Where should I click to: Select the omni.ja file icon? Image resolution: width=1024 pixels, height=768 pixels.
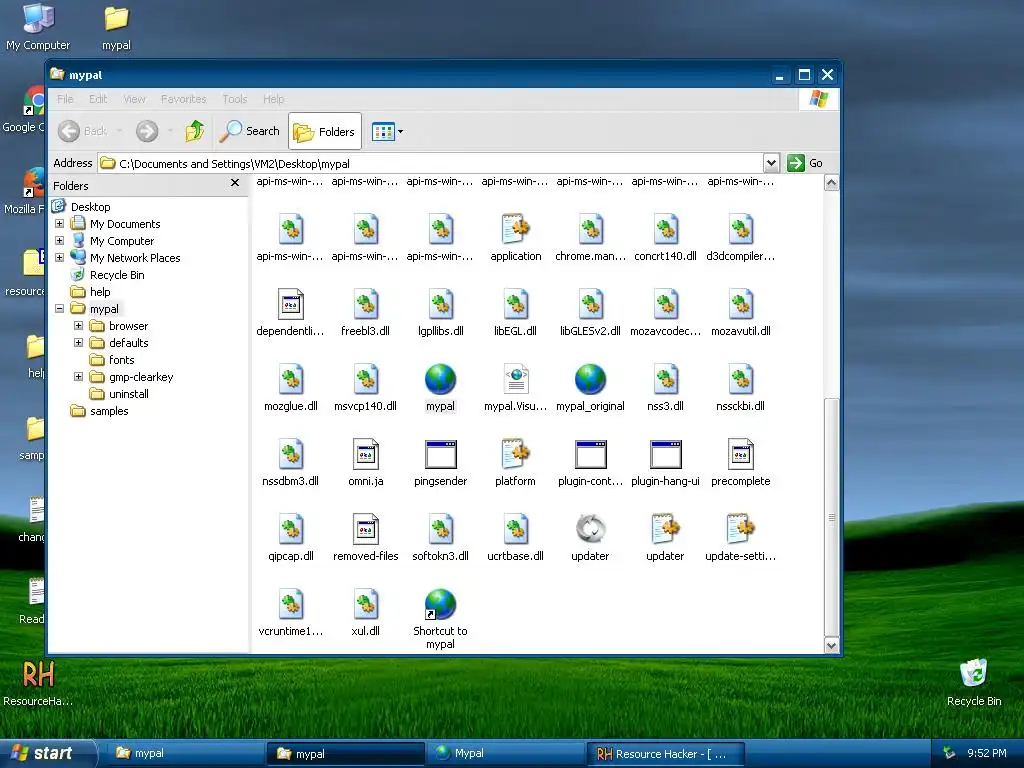tap(366, 455)
